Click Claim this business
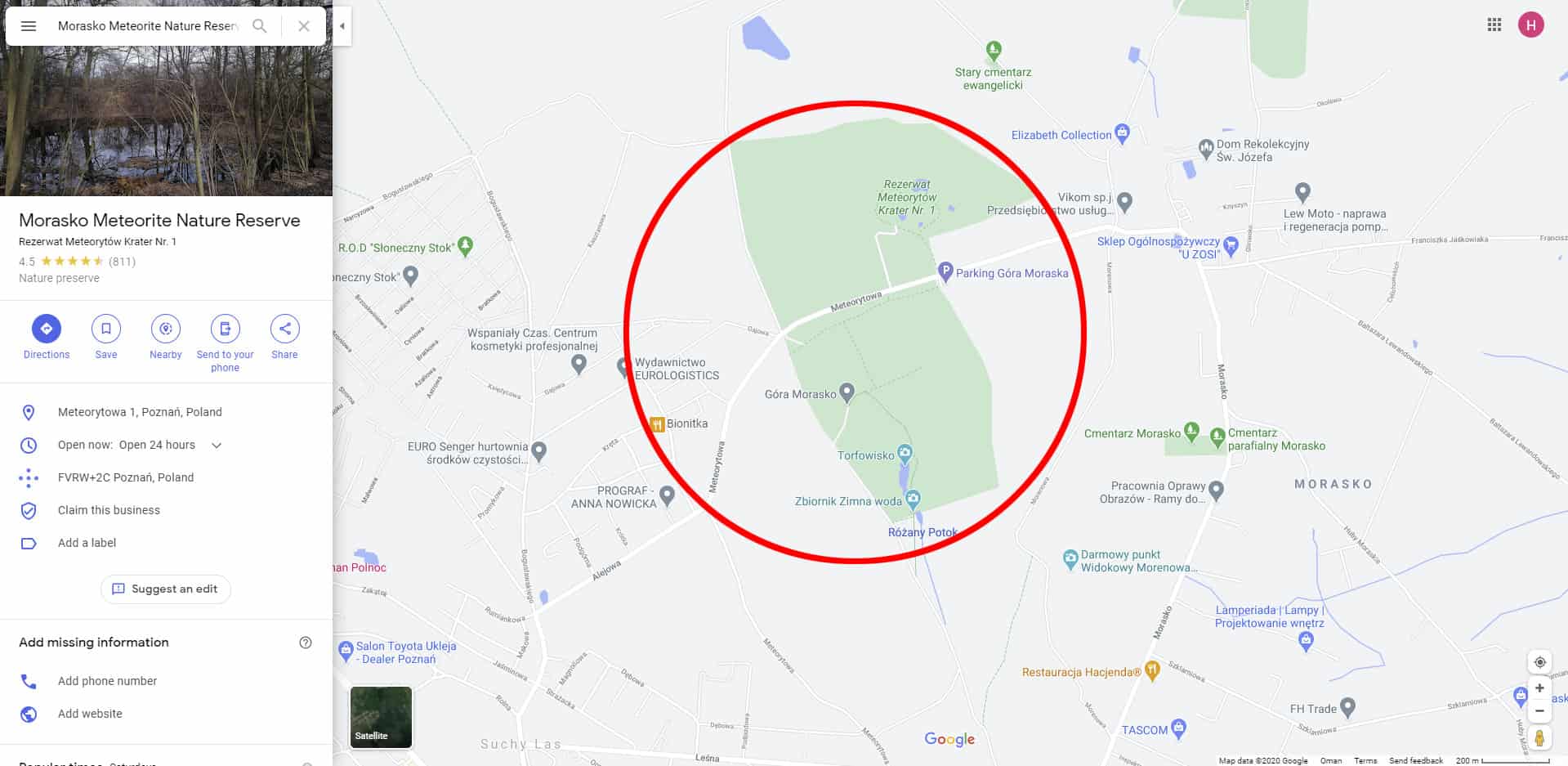Viewport: 1568px width, 766px height. [x=109, y=510]
